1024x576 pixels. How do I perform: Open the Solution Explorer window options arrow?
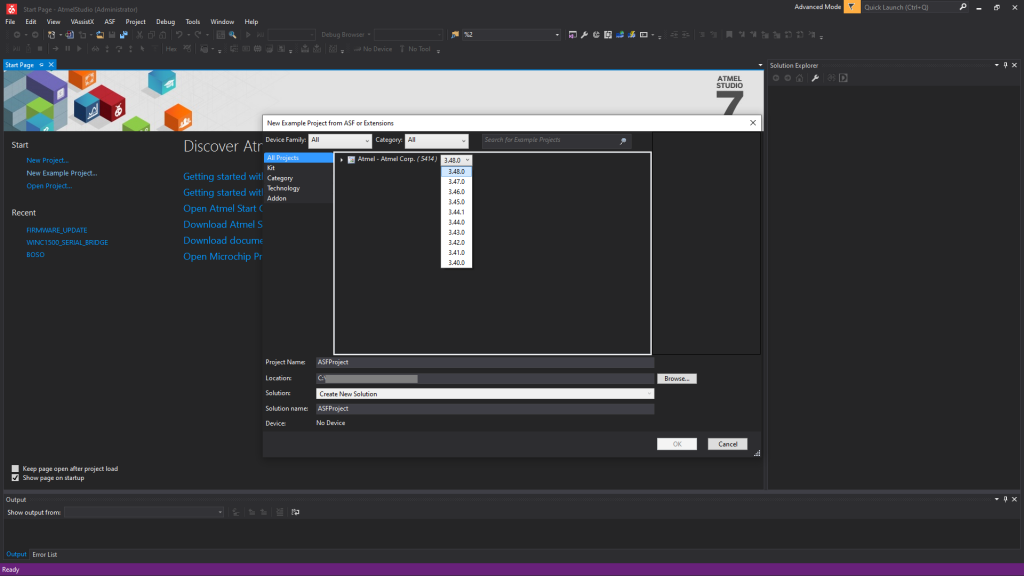click(997, 65)
